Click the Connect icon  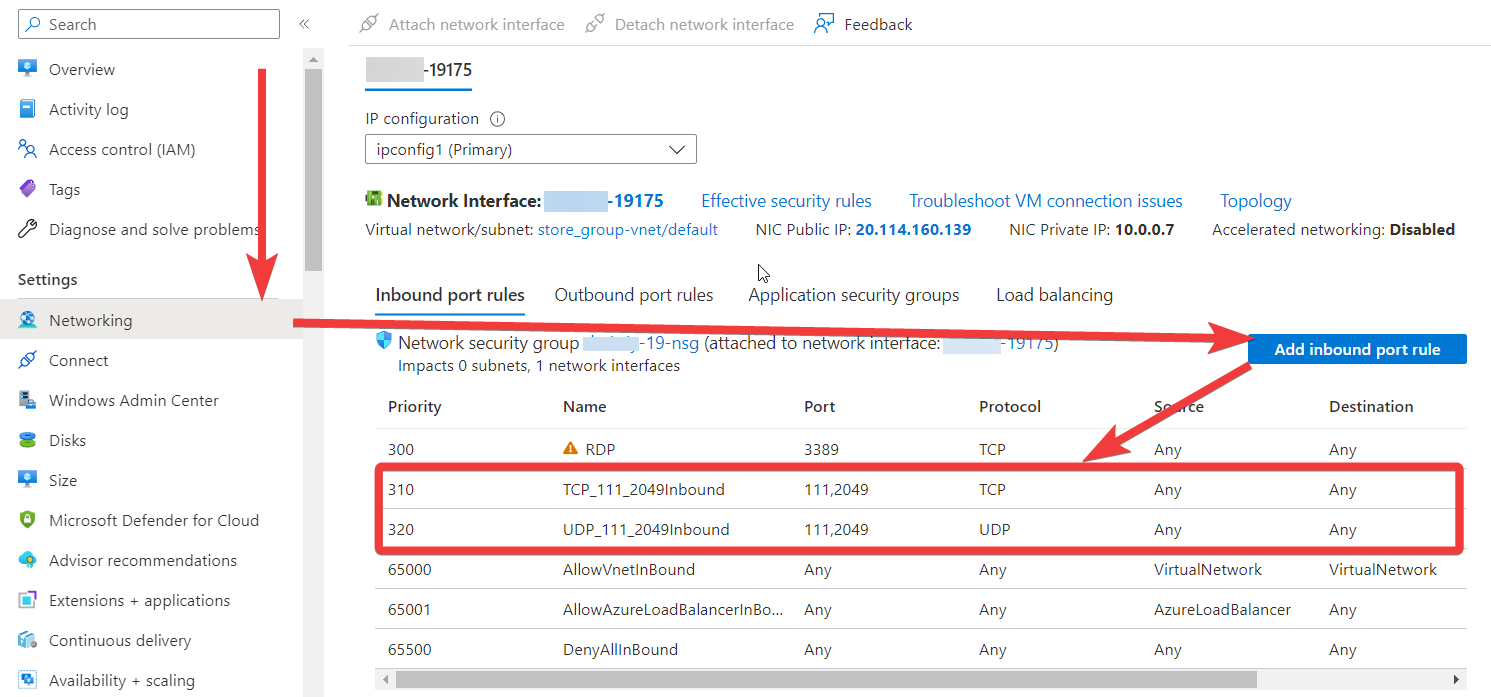tap(28, 360)
